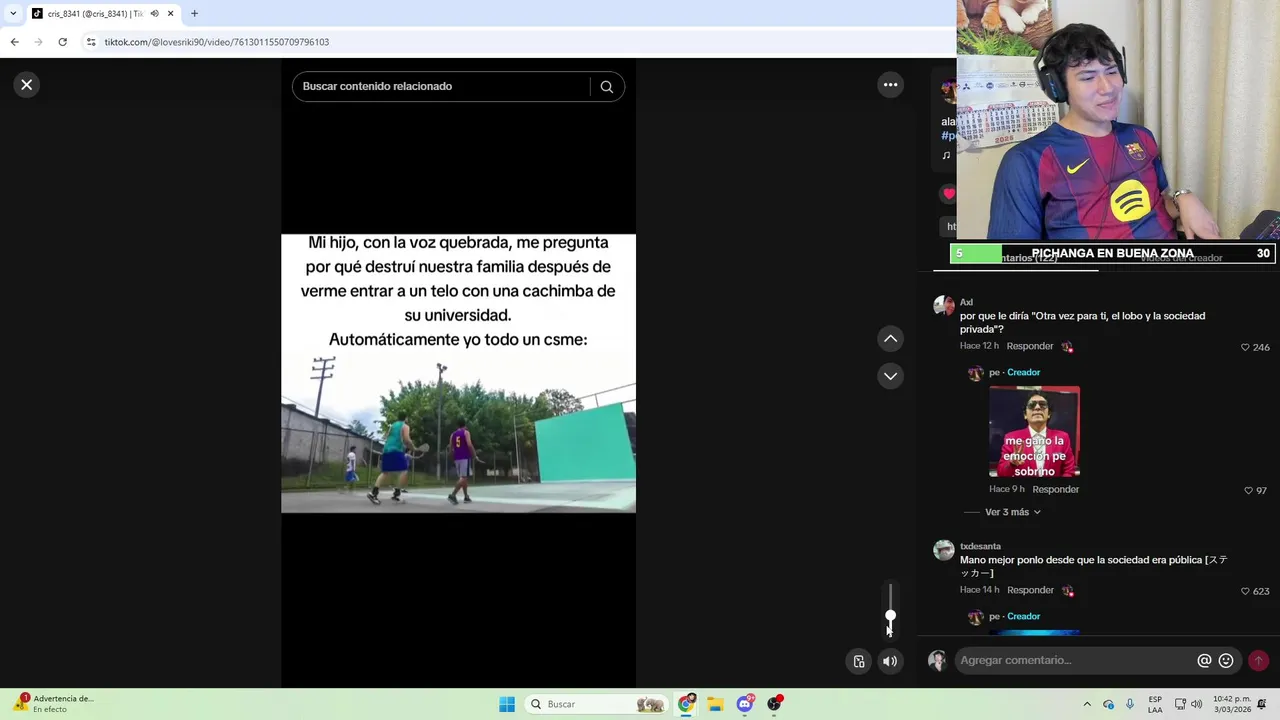The image size is (1280, 720).
Task: Mute the video with speaker icon
Action: click(890, 661)
